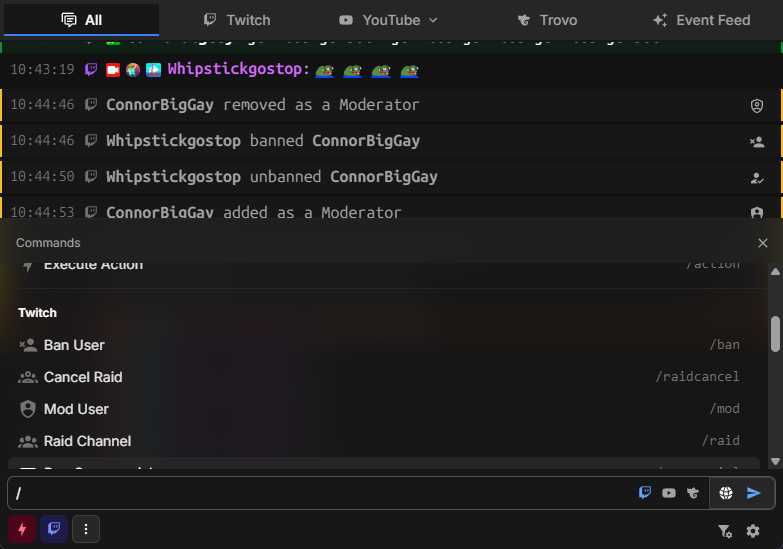
Task: Click the /raidcancel shortcut text
Action: tap(697, 377)
